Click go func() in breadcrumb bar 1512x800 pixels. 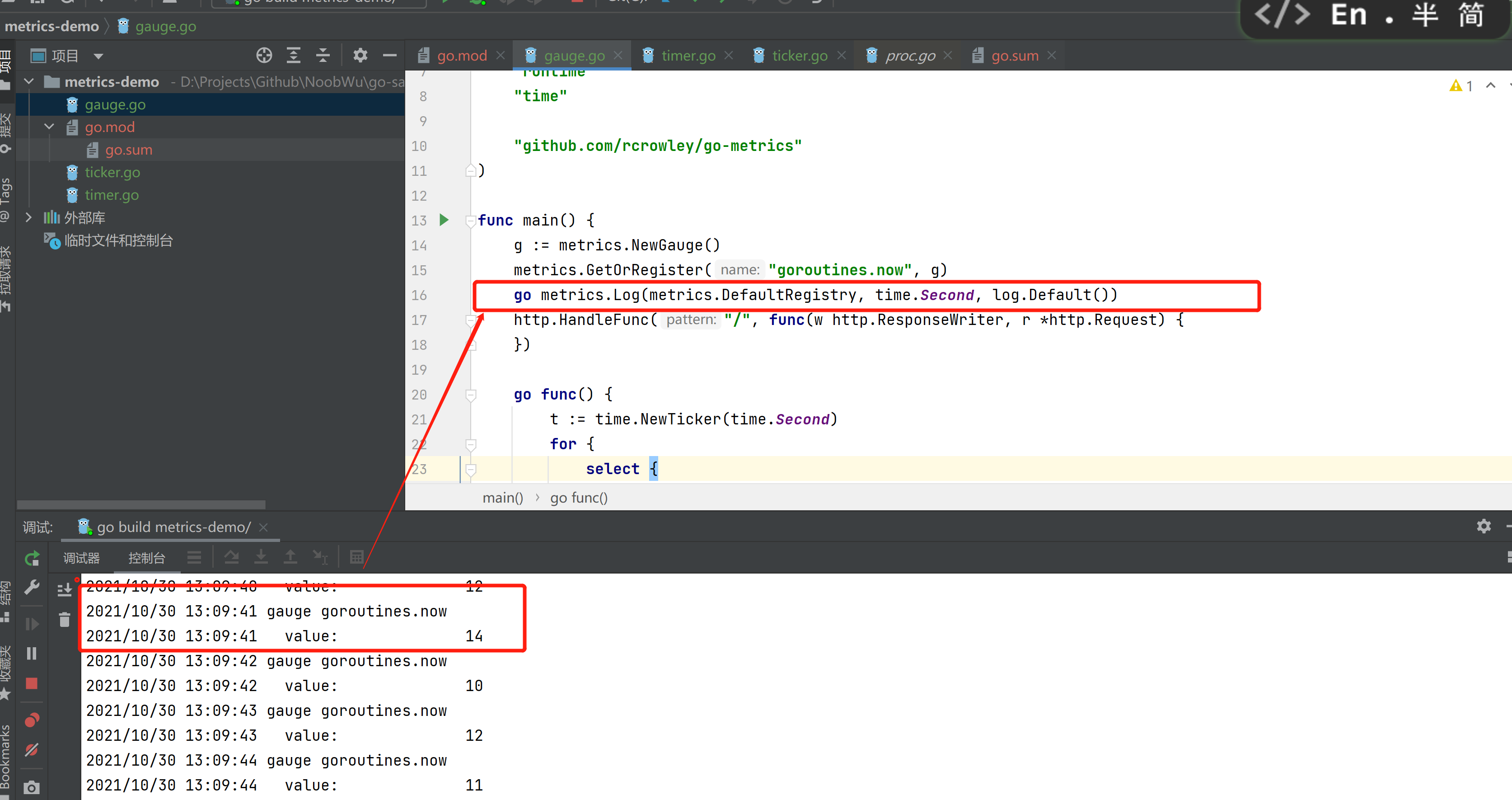click(578, 498)
